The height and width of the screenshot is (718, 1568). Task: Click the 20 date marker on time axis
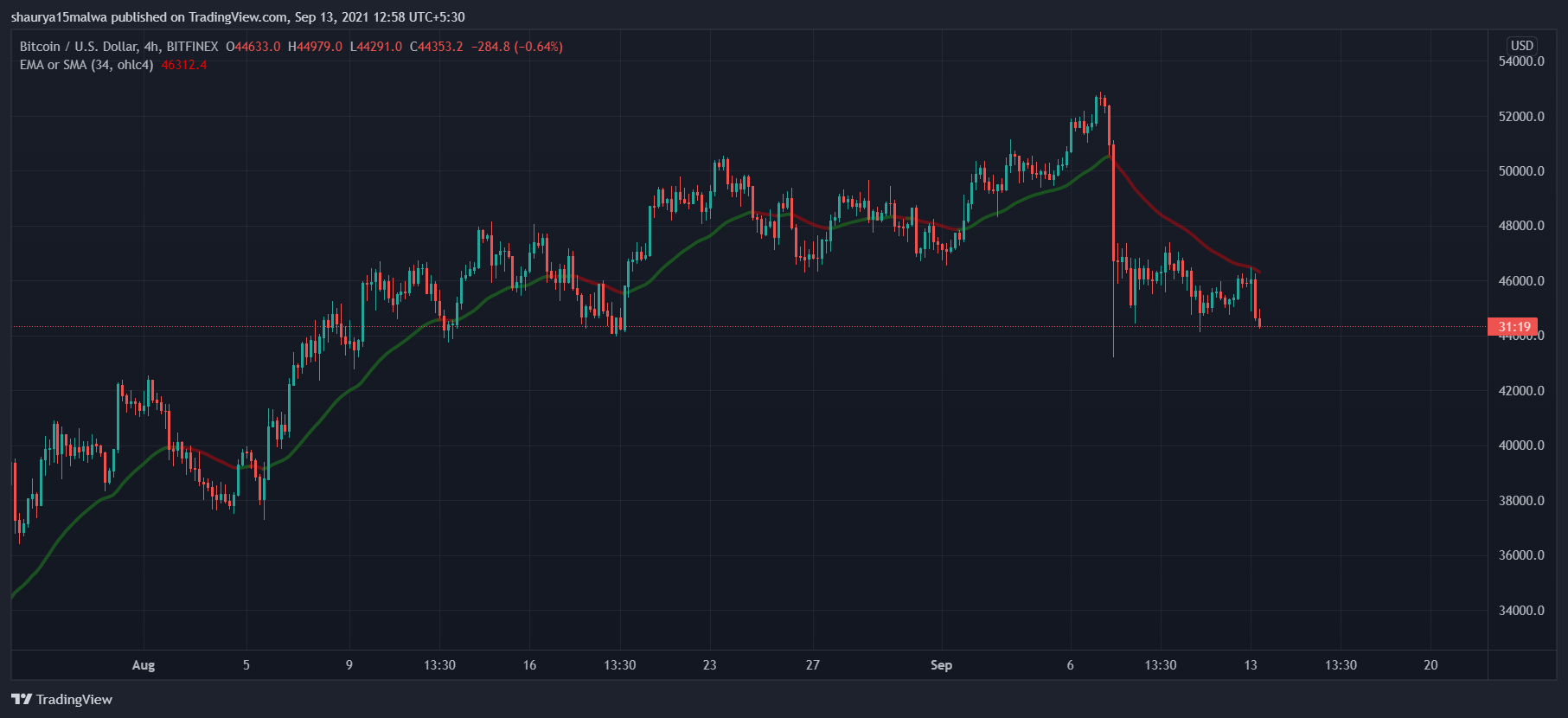(x=1430, y=665)
